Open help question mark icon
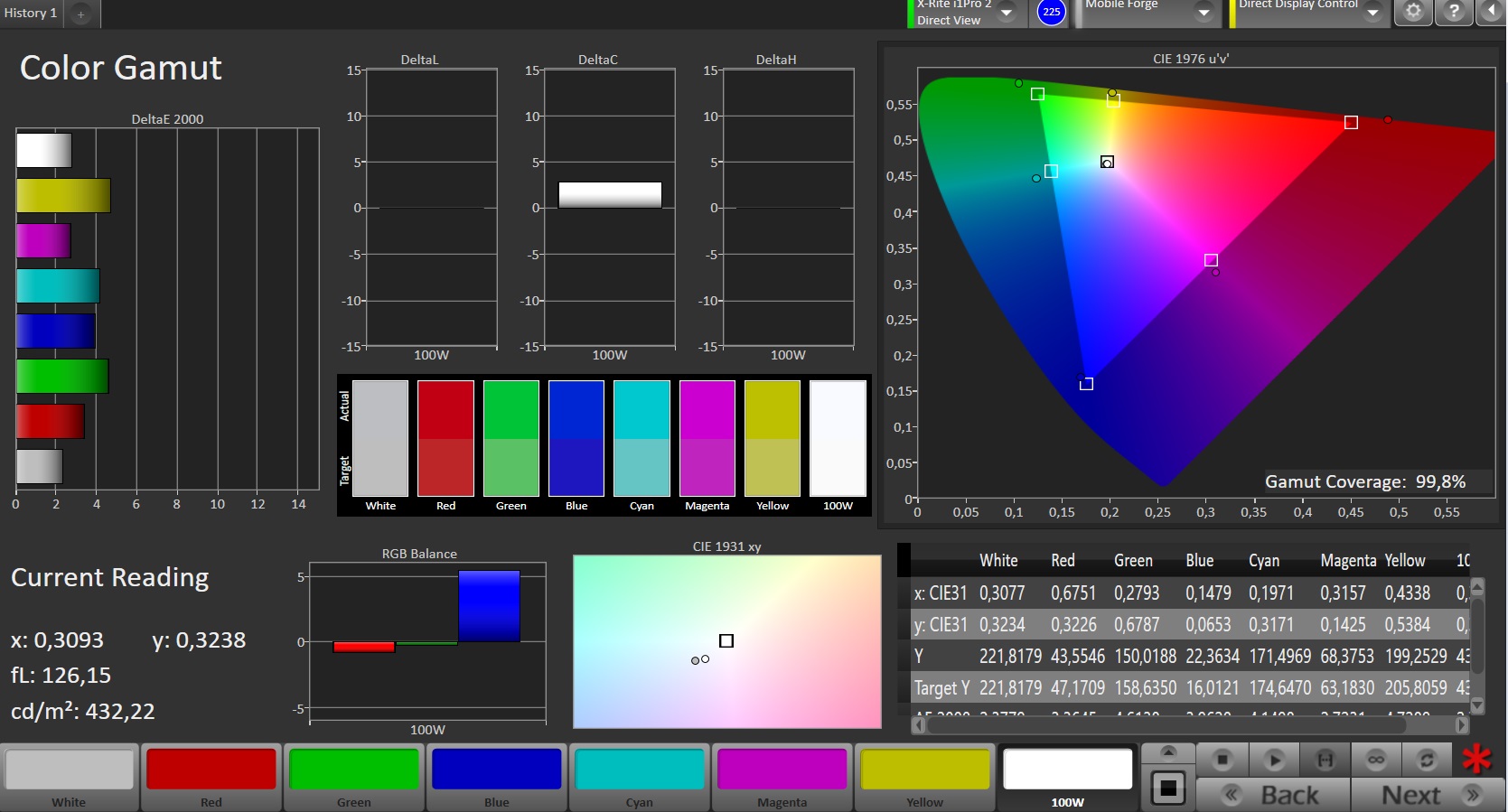Viewport: 1508px width, 812px height. coord(1454,12)
